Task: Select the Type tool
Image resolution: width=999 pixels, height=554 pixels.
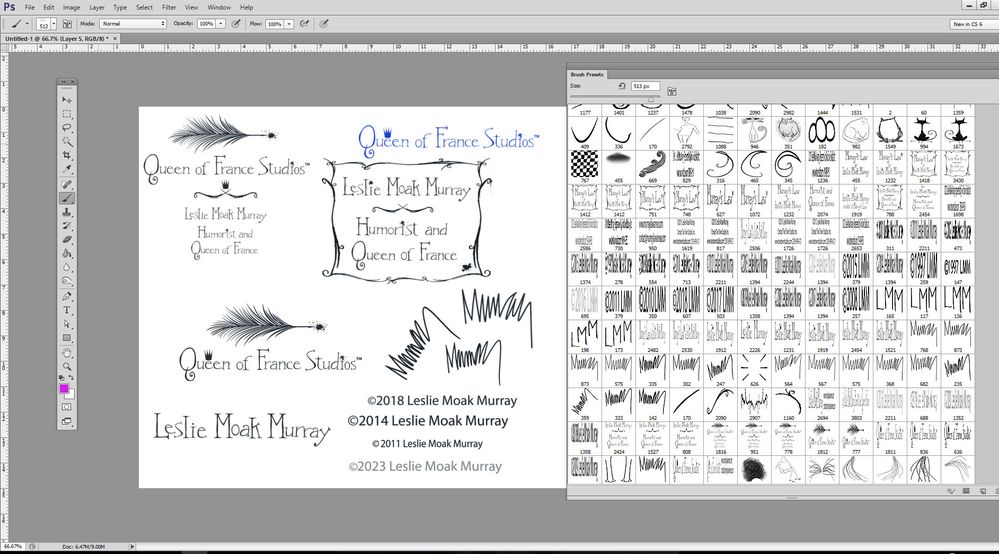Action: click(66, 311)
